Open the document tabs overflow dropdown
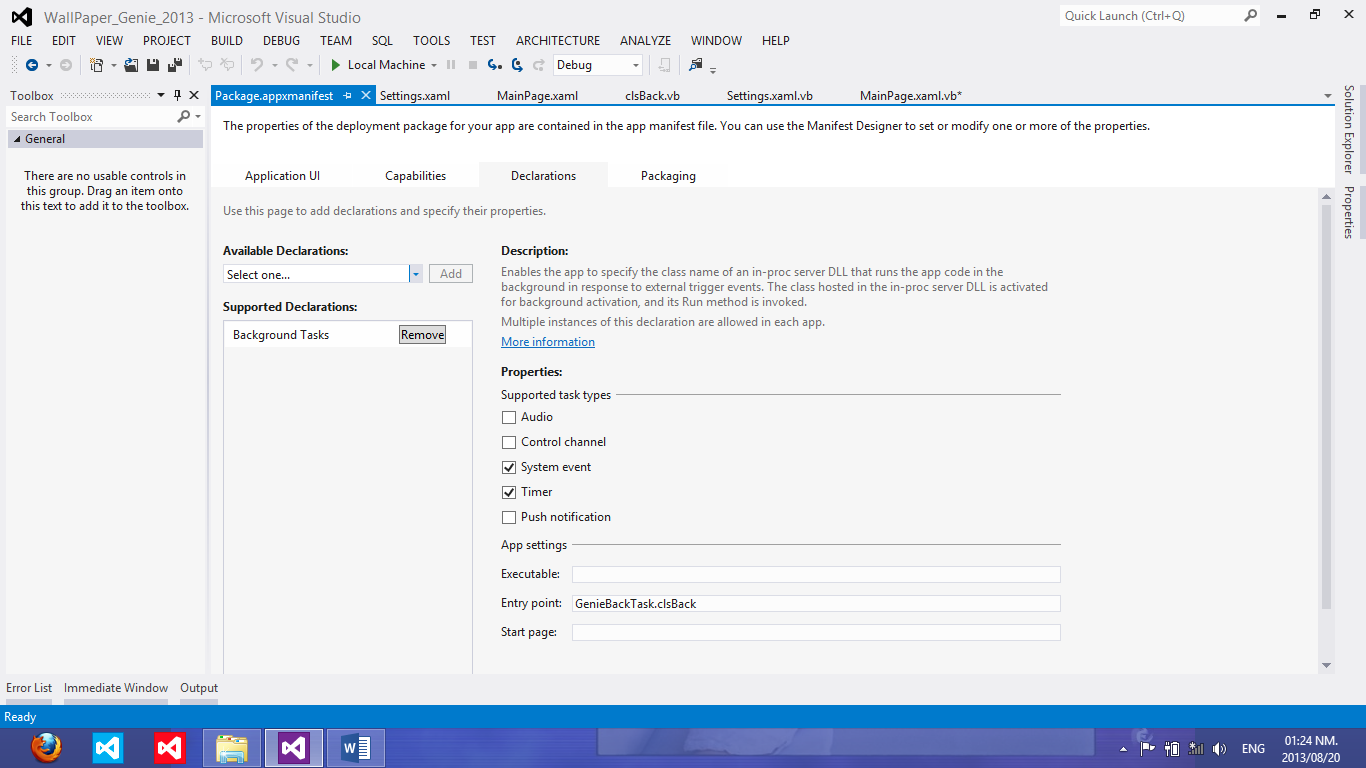The height and width of the screenshot is (768, 1366). (1328, 96)
